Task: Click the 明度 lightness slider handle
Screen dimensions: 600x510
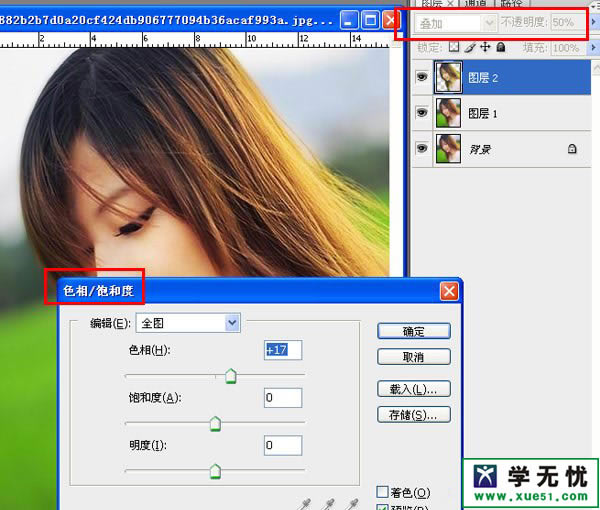Action: click(x=216, y=471)
